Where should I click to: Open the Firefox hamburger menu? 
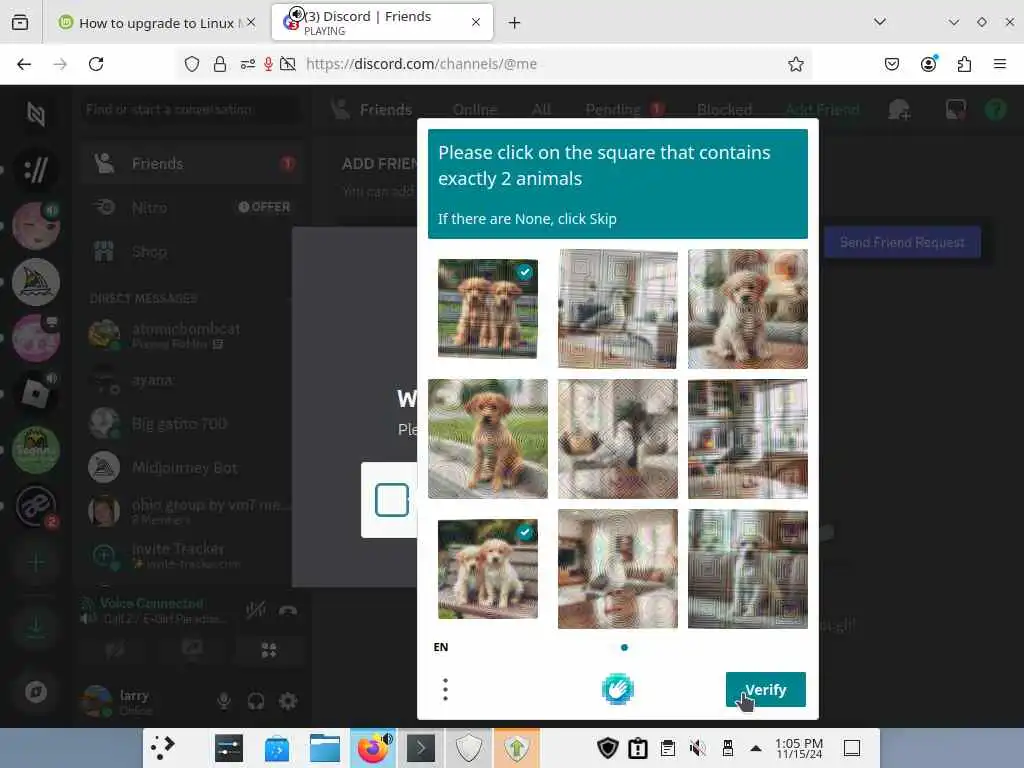(999, 64)
